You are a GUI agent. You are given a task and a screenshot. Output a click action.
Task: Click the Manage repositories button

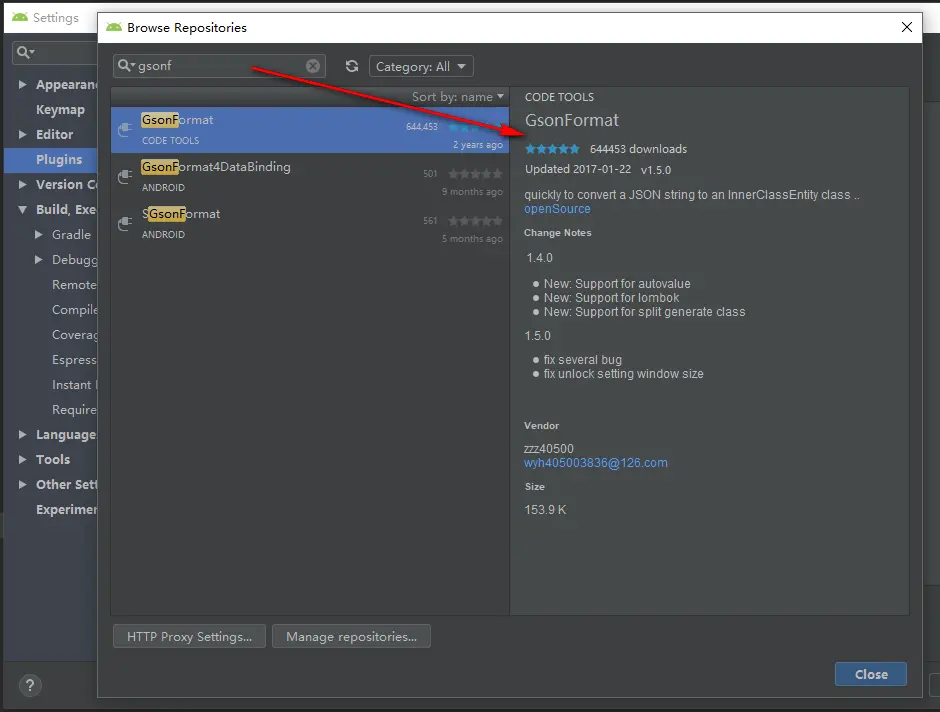click(351, 636)
